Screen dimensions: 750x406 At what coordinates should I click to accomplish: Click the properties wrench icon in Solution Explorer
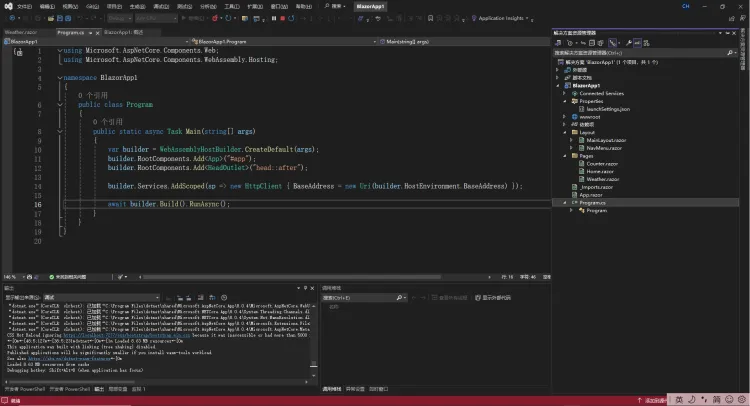[x=630, y=44]
